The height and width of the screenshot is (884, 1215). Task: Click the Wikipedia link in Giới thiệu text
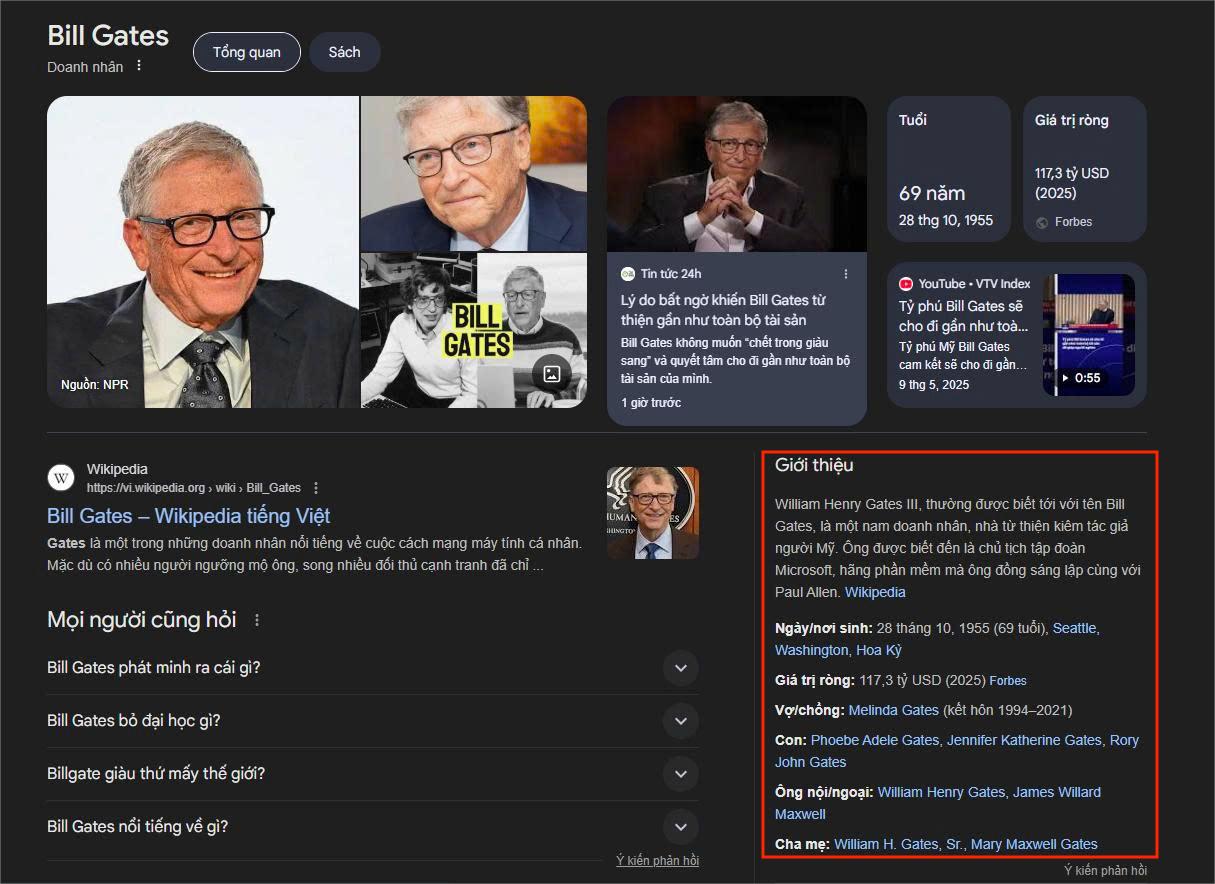pyautogui.click(x=875, y=592)
